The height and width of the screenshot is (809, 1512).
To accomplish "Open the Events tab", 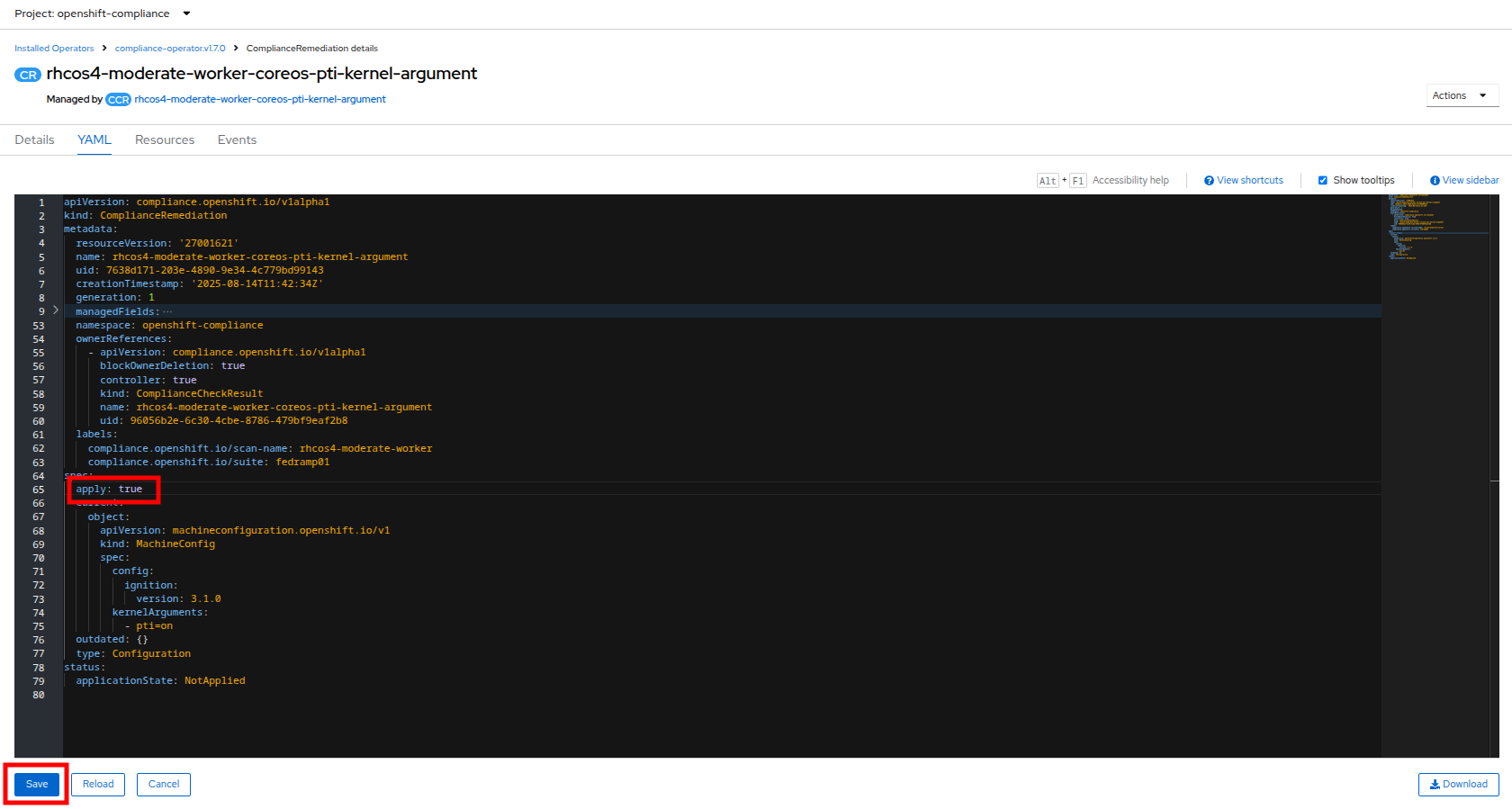I will [x=237, y=139].
